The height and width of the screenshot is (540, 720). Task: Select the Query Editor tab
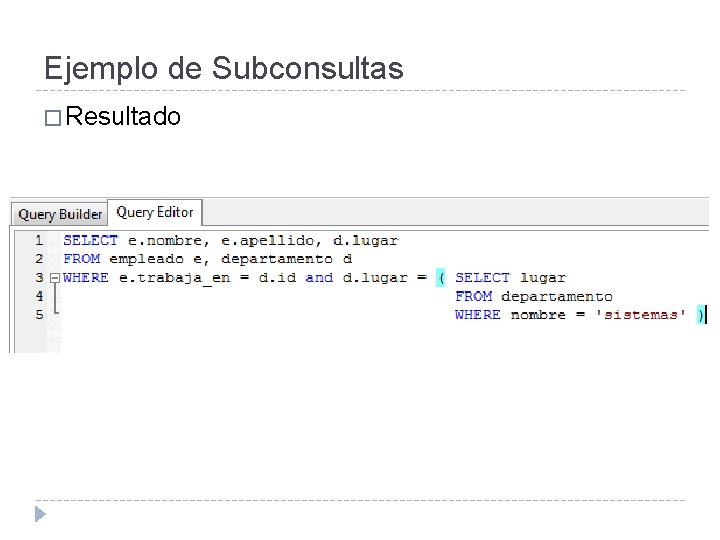tap(155, 213)
